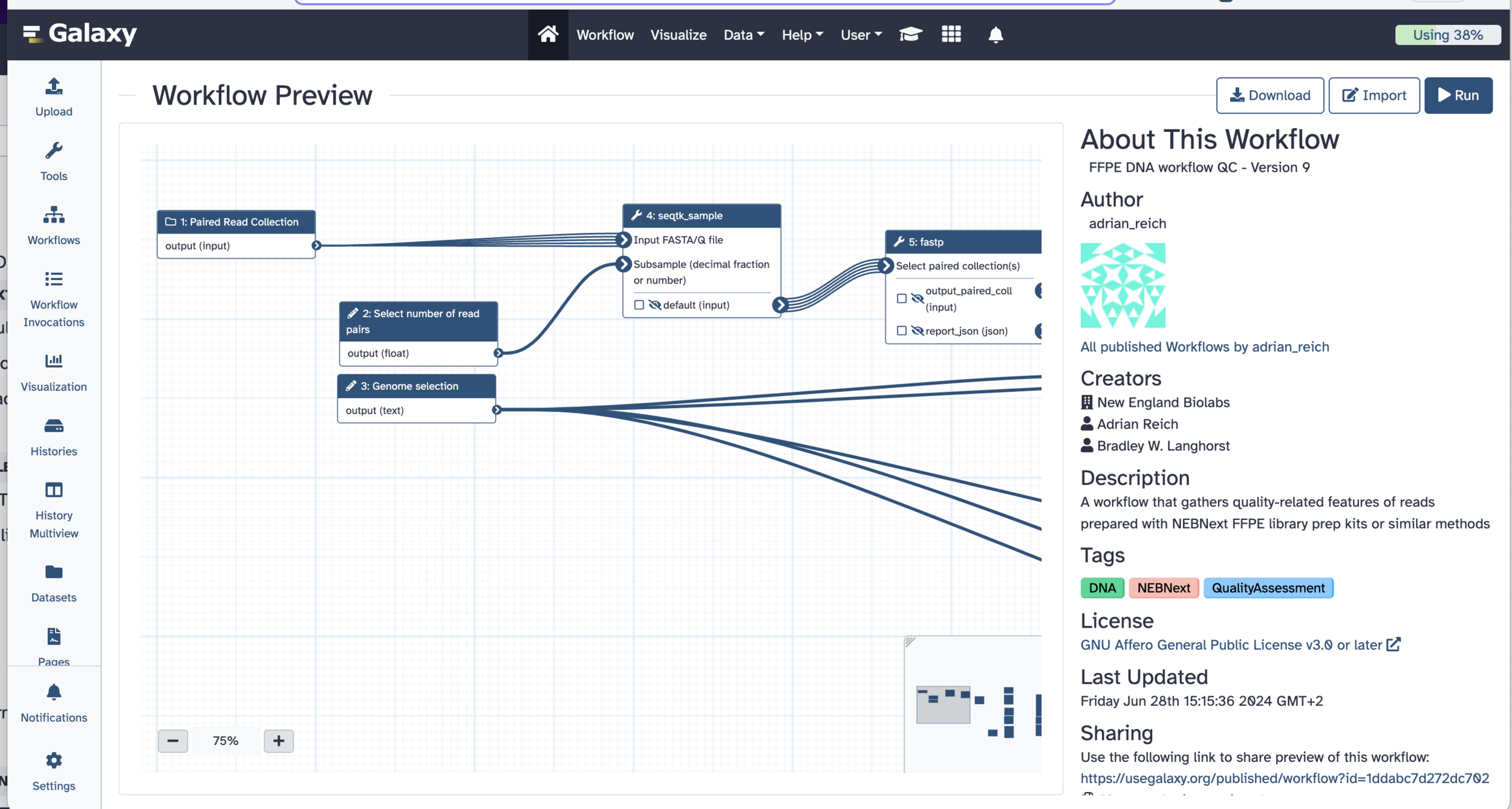1512x809 pixels.
Task: Click the Run workflow button
Action: click(x=1458, y=96)
